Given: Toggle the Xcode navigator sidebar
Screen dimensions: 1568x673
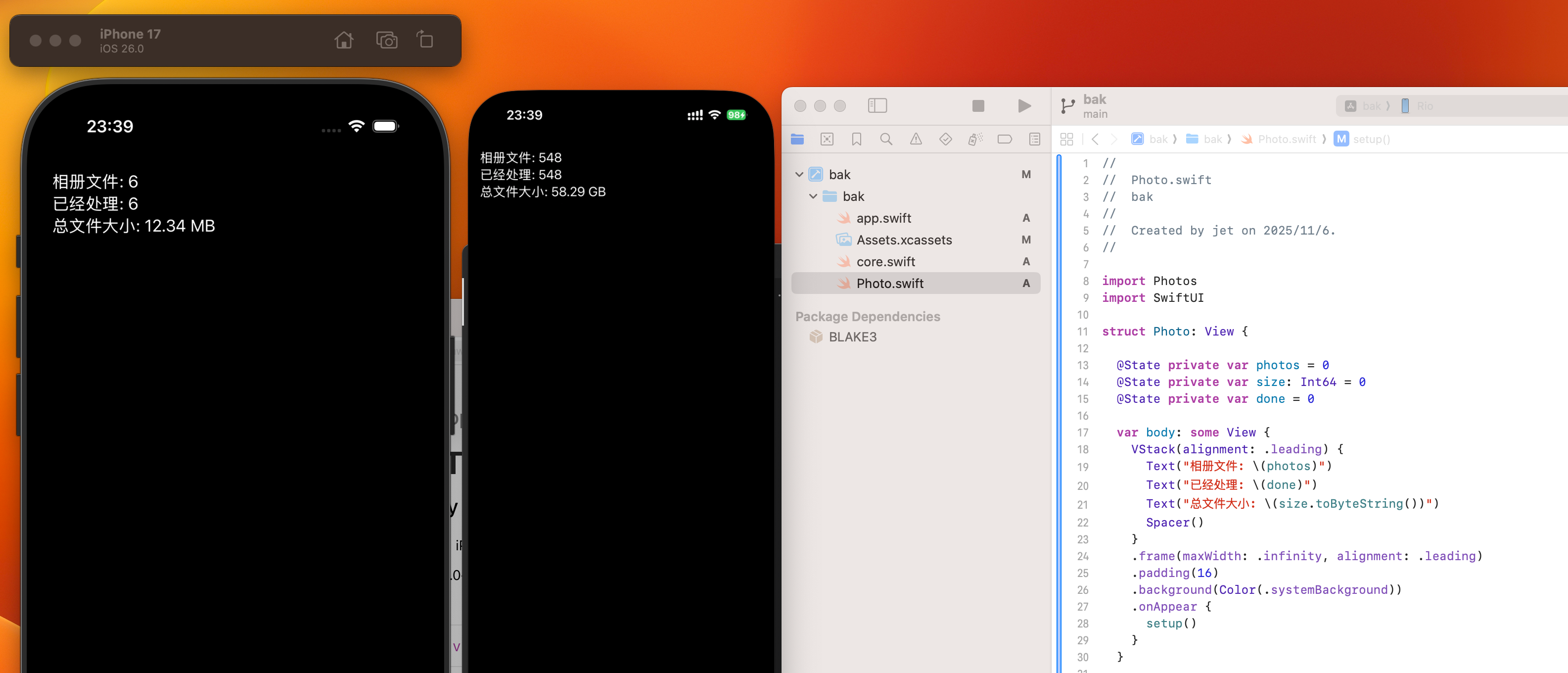Looking at the screenshot, I should point(877,106).
